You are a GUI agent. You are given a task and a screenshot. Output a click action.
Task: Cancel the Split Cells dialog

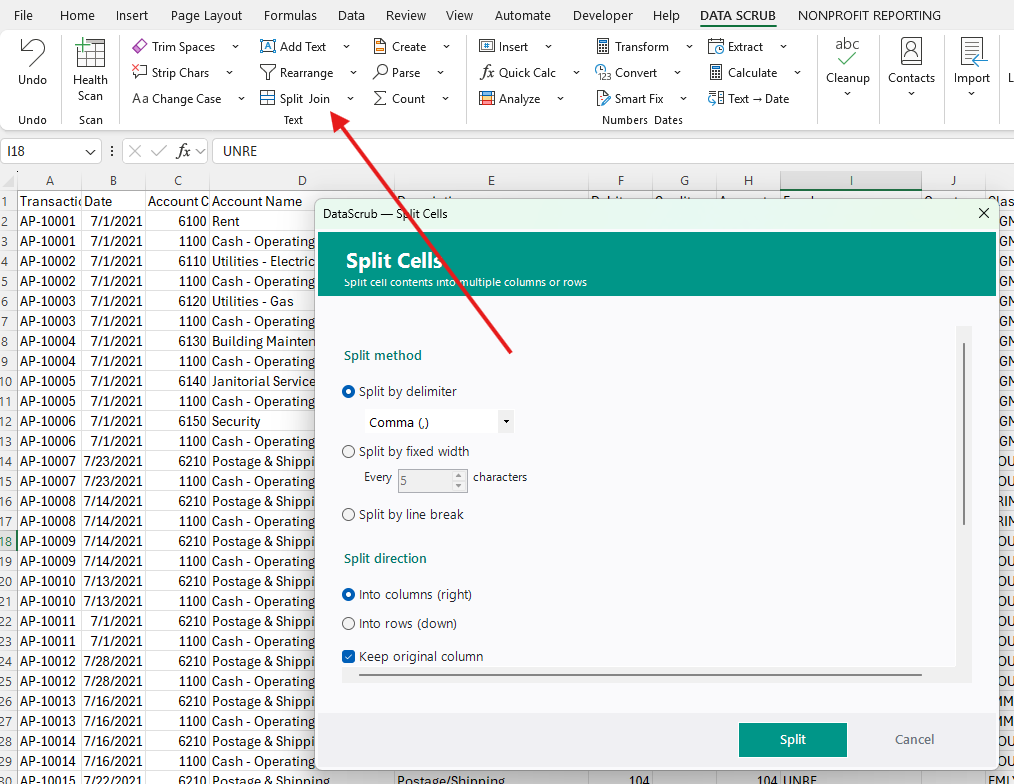click(913, 739)
